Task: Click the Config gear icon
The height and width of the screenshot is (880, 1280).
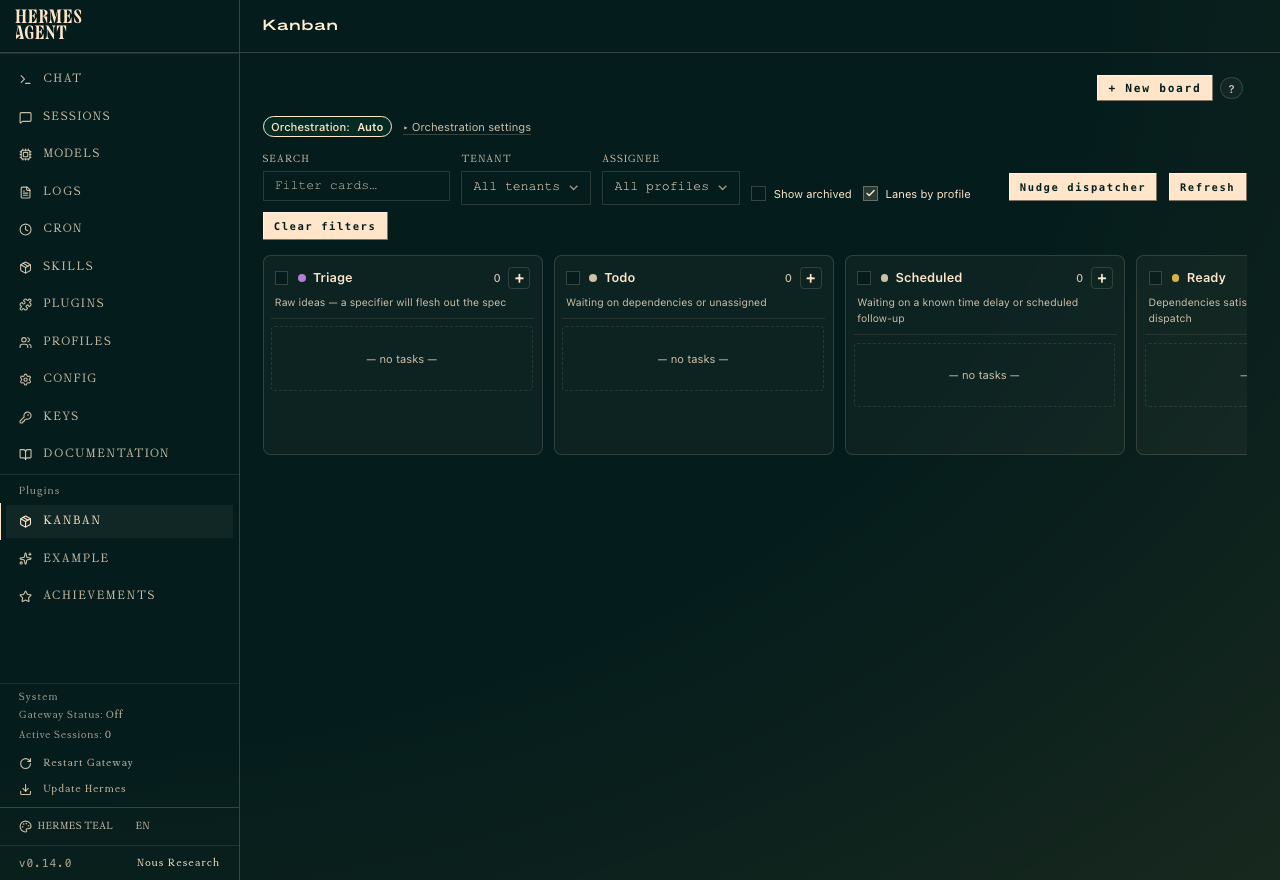Action: pos(25,379)
